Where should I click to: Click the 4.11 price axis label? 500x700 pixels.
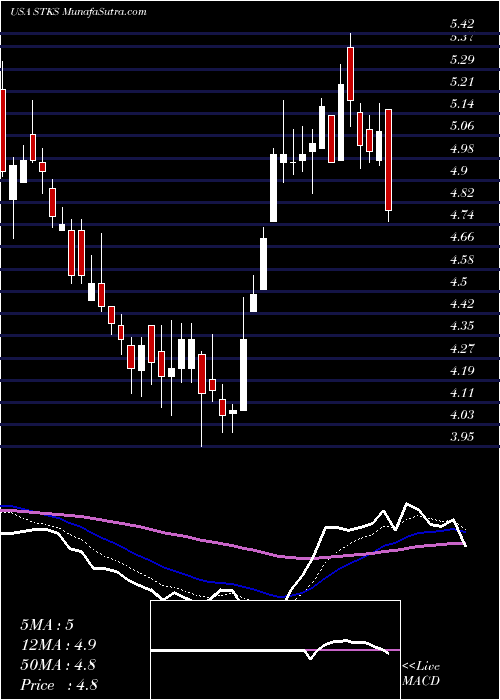462,392
